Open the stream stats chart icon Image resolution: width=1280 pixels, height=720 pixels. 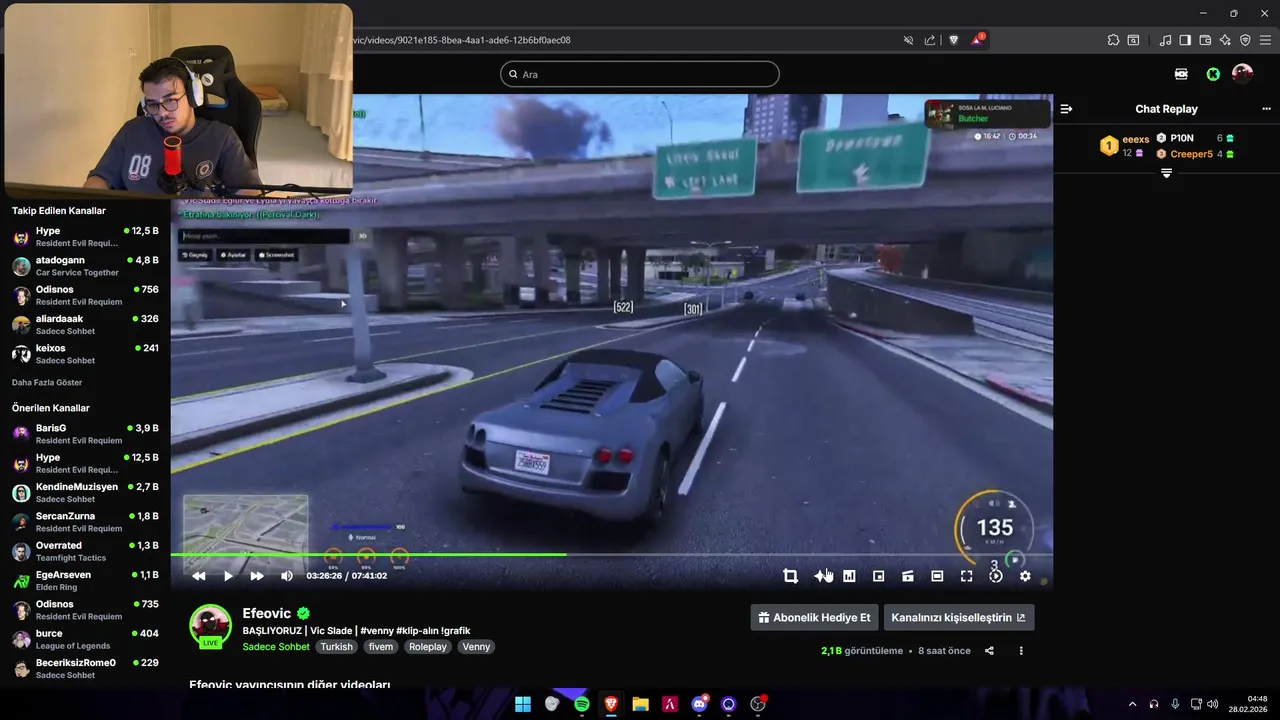click(x=849, y=576)
